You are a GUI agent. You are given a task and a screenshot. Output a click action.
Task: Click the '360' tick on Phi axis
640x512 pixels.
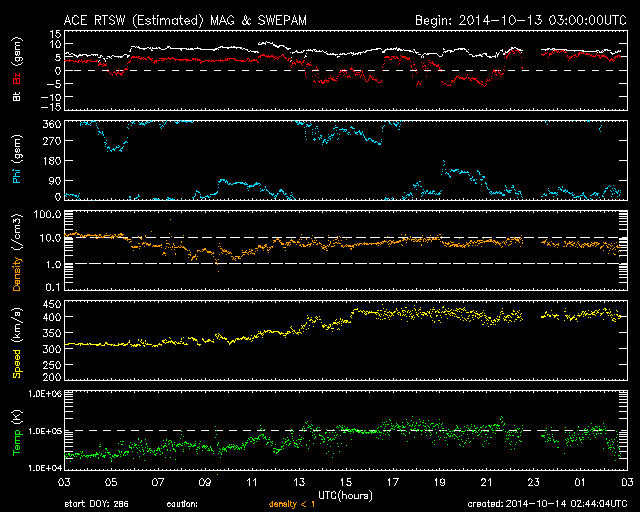pos(52,124)
